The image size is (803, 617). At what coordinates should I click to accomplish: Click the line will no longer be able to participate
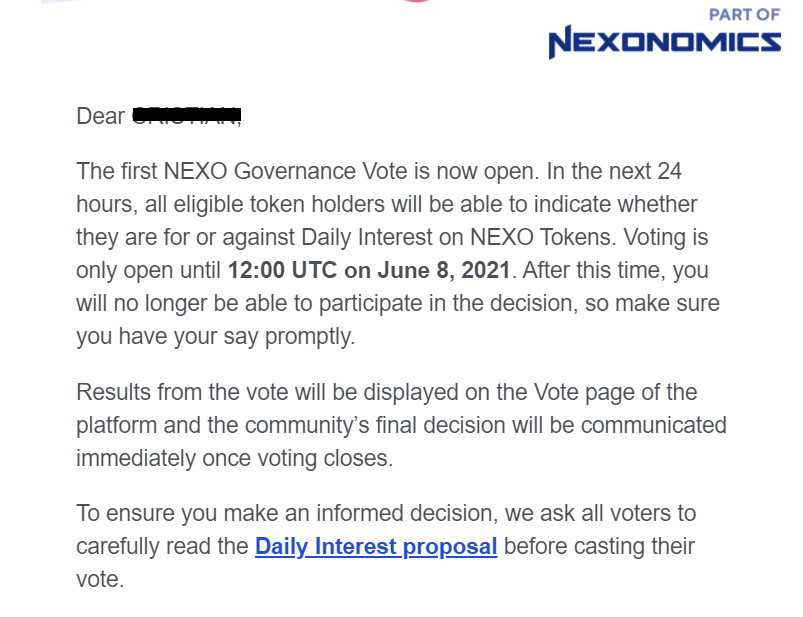[398, 303]
